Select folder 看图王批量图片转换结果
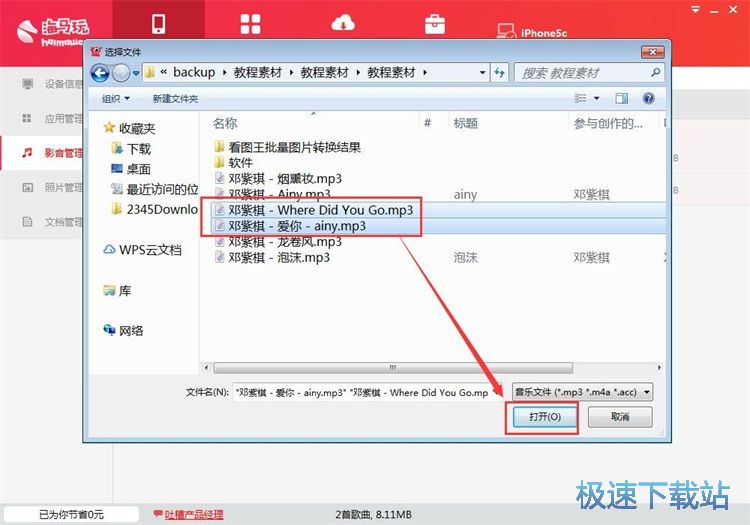 287,147
